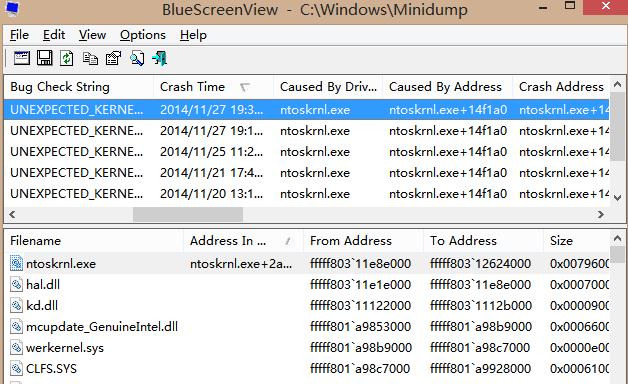Click the Advanced Options toolbar icon
628x384 pixels.
(x=22, y=58)
